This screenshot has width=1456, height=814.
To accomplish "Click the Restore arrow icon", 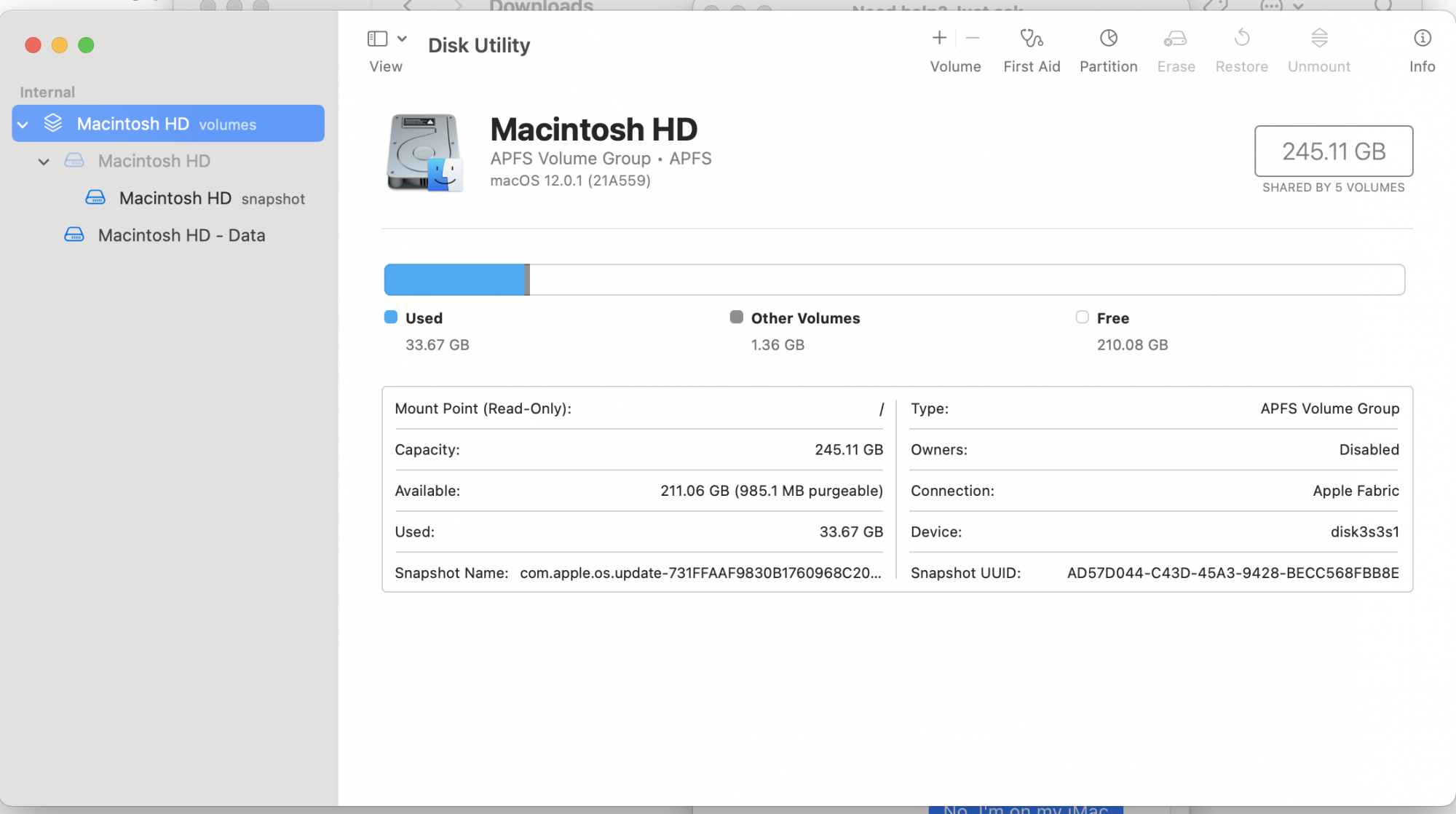I will pyautogui.click(x=1241, y=38).
